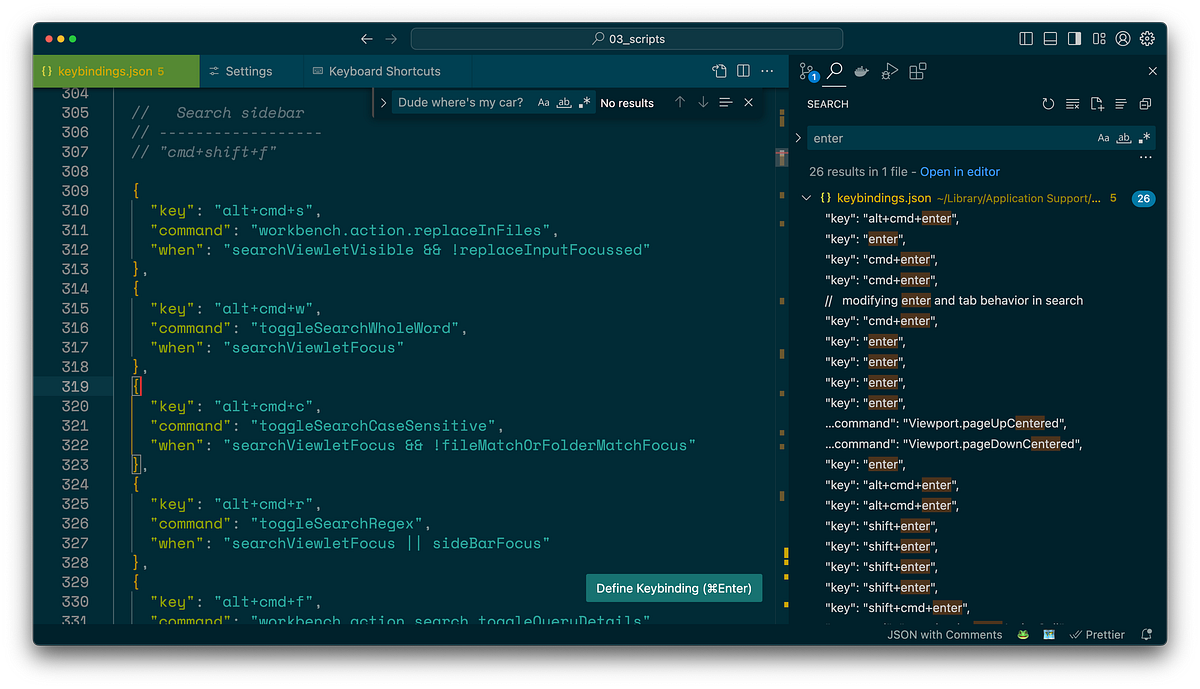Focus the search input containing 'enter'

(950, 138)
